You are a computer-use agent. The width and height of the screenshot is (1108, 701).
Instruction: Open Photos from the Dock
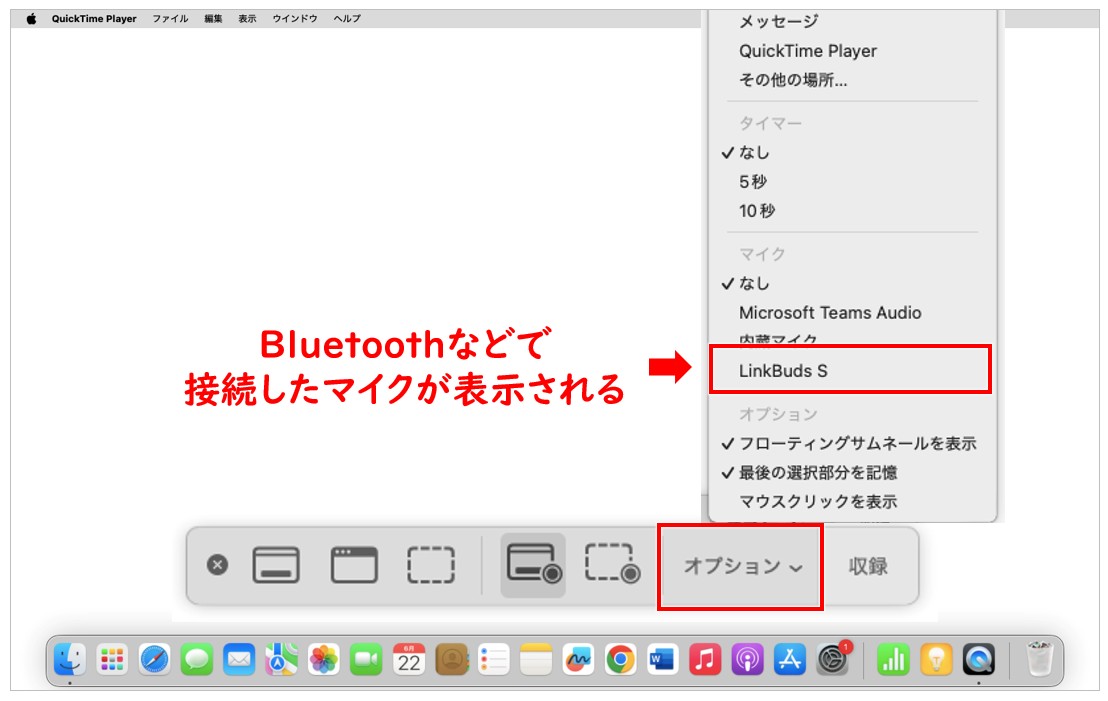(x=324, y=660)
